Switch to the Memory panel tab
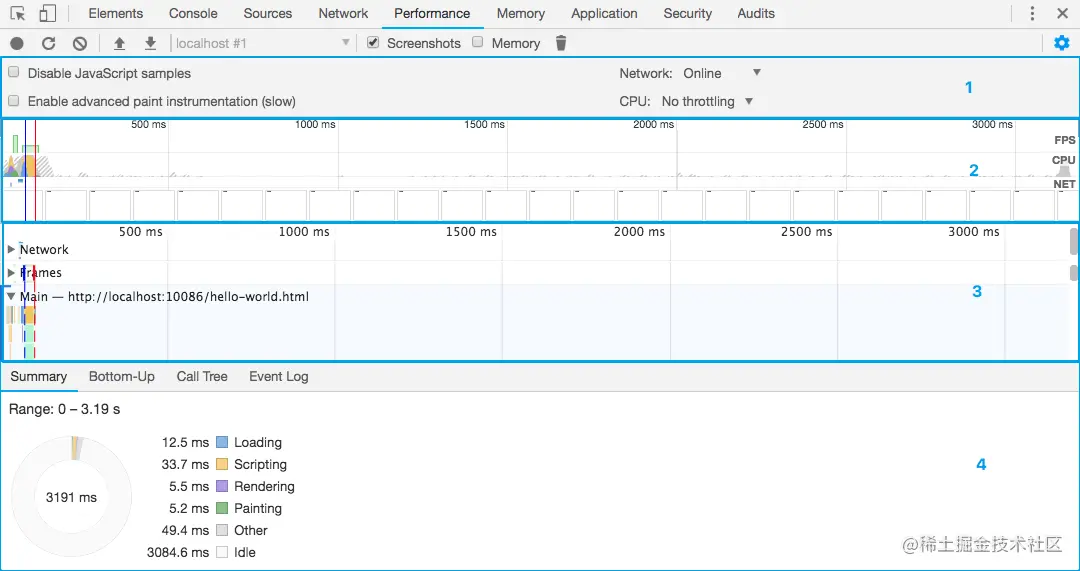 (x=521, y=13)
